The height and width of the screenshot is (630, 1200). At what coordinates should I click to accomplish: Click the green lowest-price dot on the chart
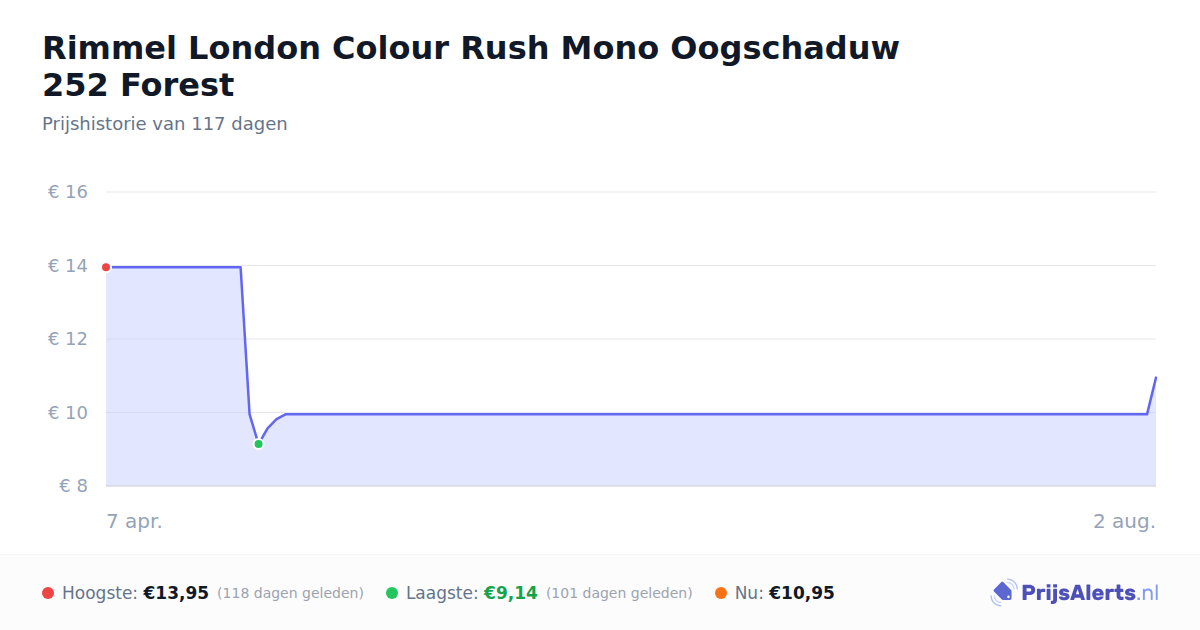pyautogui.click(x=258, y=444)
